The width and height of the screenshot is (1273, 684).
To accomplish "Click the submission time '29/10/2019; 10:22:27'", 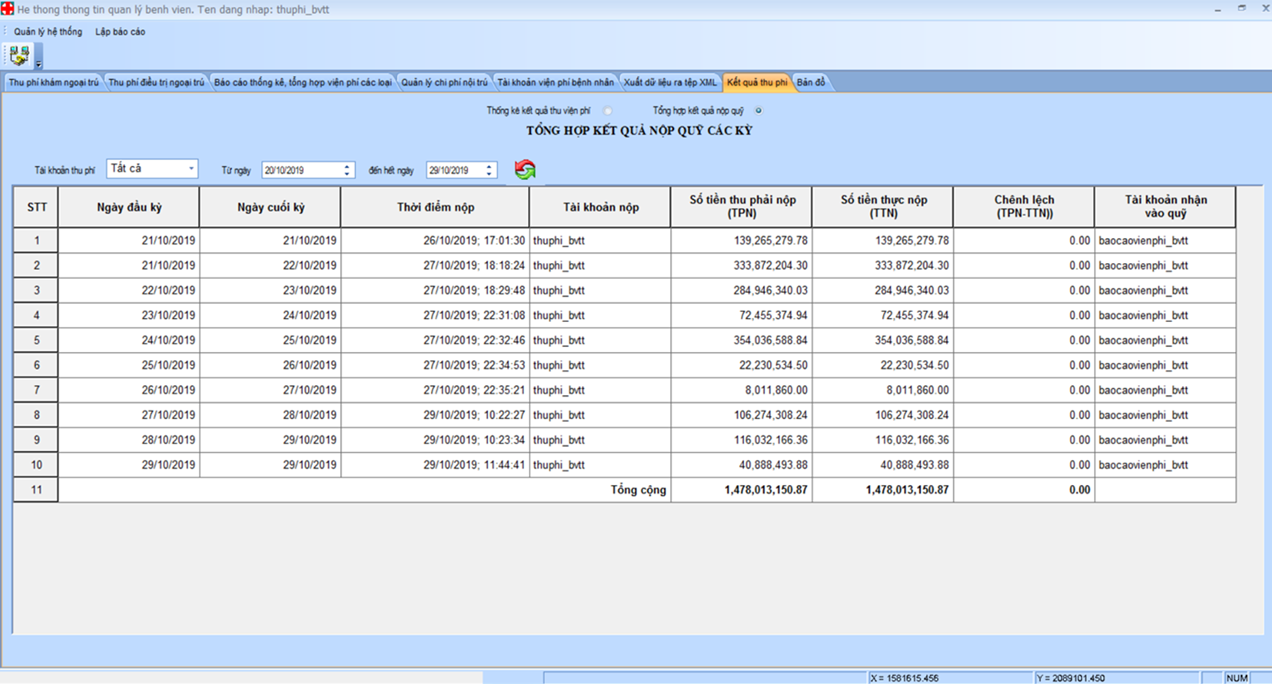I will point(474,416).
